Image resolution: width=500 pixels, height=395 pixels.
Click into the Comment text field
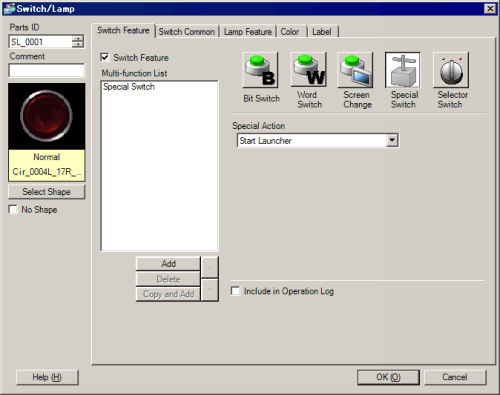47,70
